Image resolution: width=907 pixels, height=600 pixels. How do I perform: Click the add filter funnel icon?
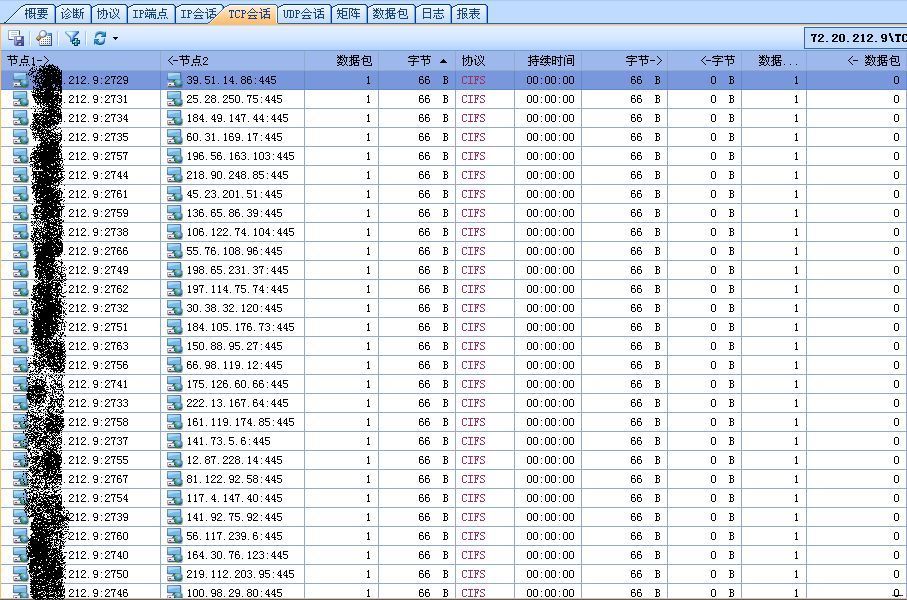click(x=72, y=37)
